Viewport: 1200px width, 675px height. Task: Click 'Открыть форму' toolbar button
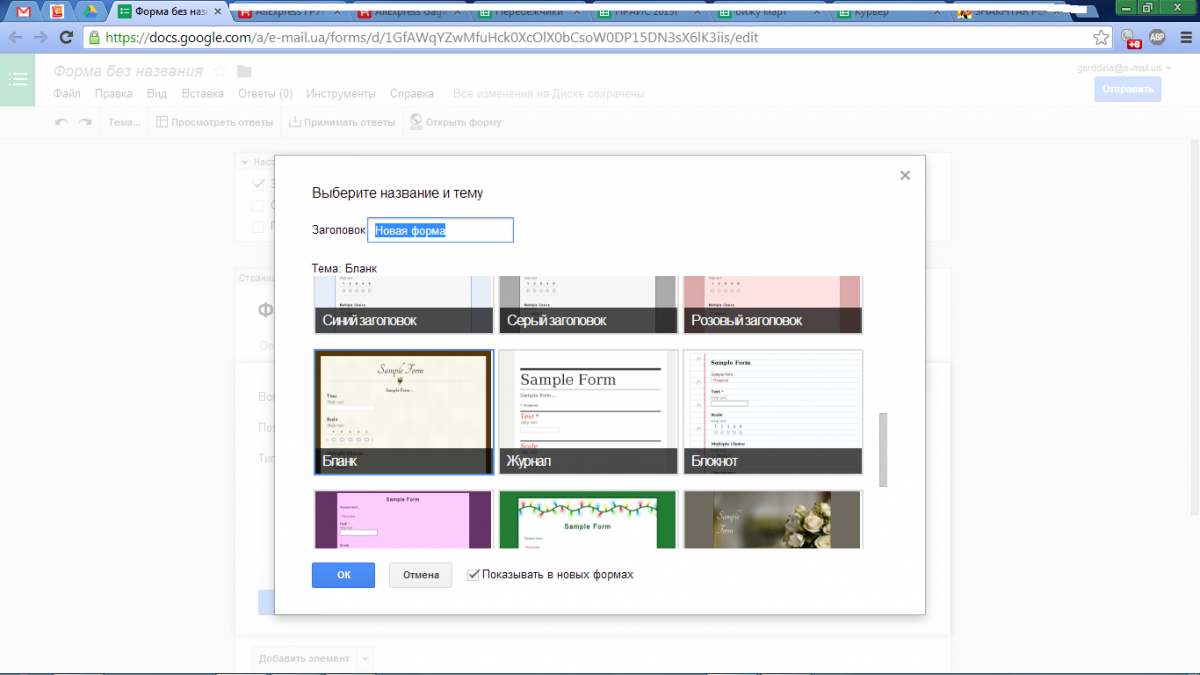tap(456, 122)
